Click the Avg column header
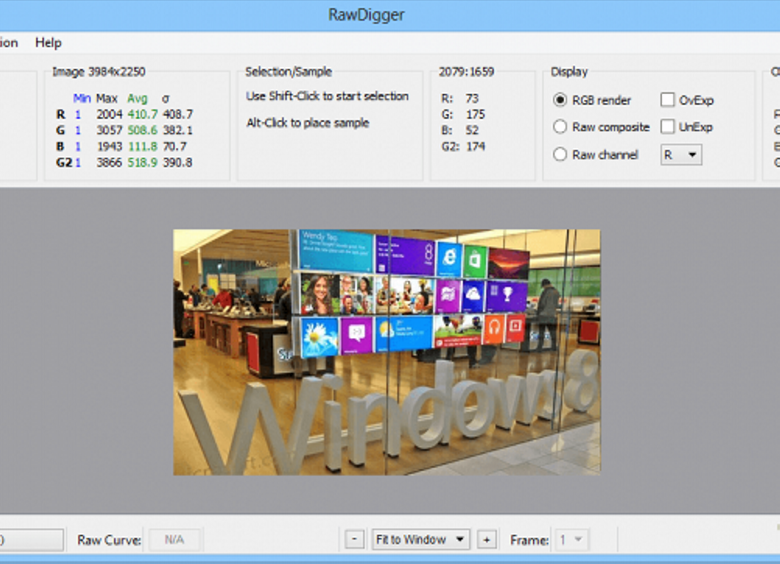This screenshot has width=780, height=564. point(137,98)
